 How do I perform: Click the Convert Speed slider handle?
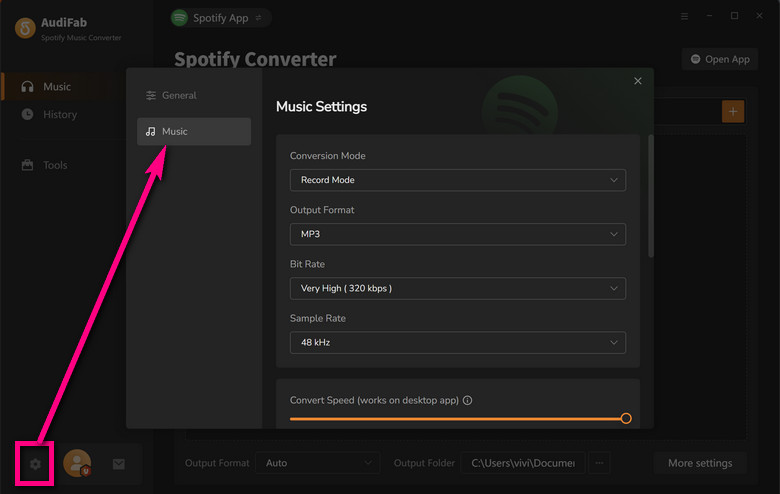coord(626,418)
